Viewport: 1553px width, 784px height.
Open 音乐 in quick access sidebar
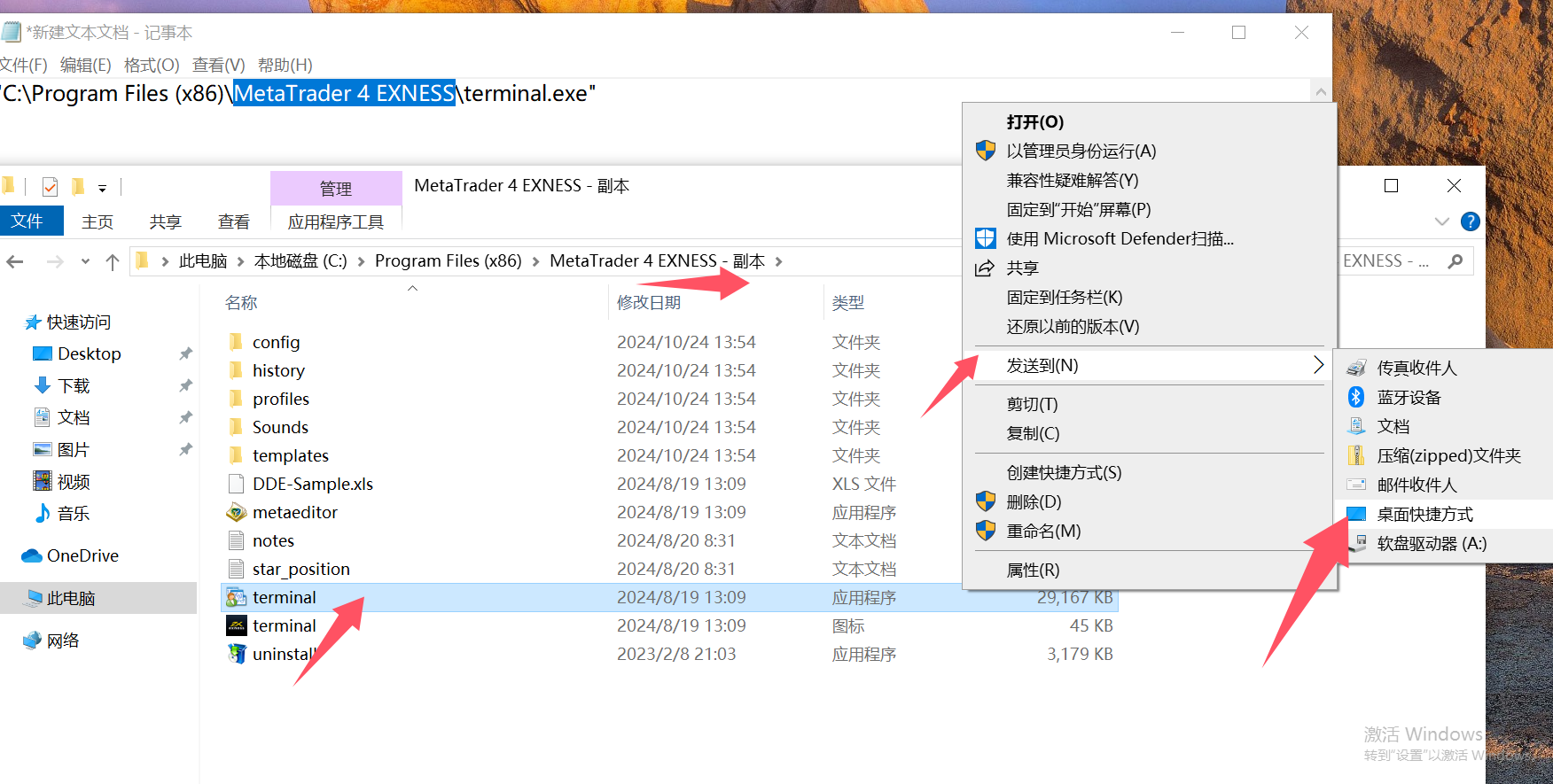click(x=74, y=513)
